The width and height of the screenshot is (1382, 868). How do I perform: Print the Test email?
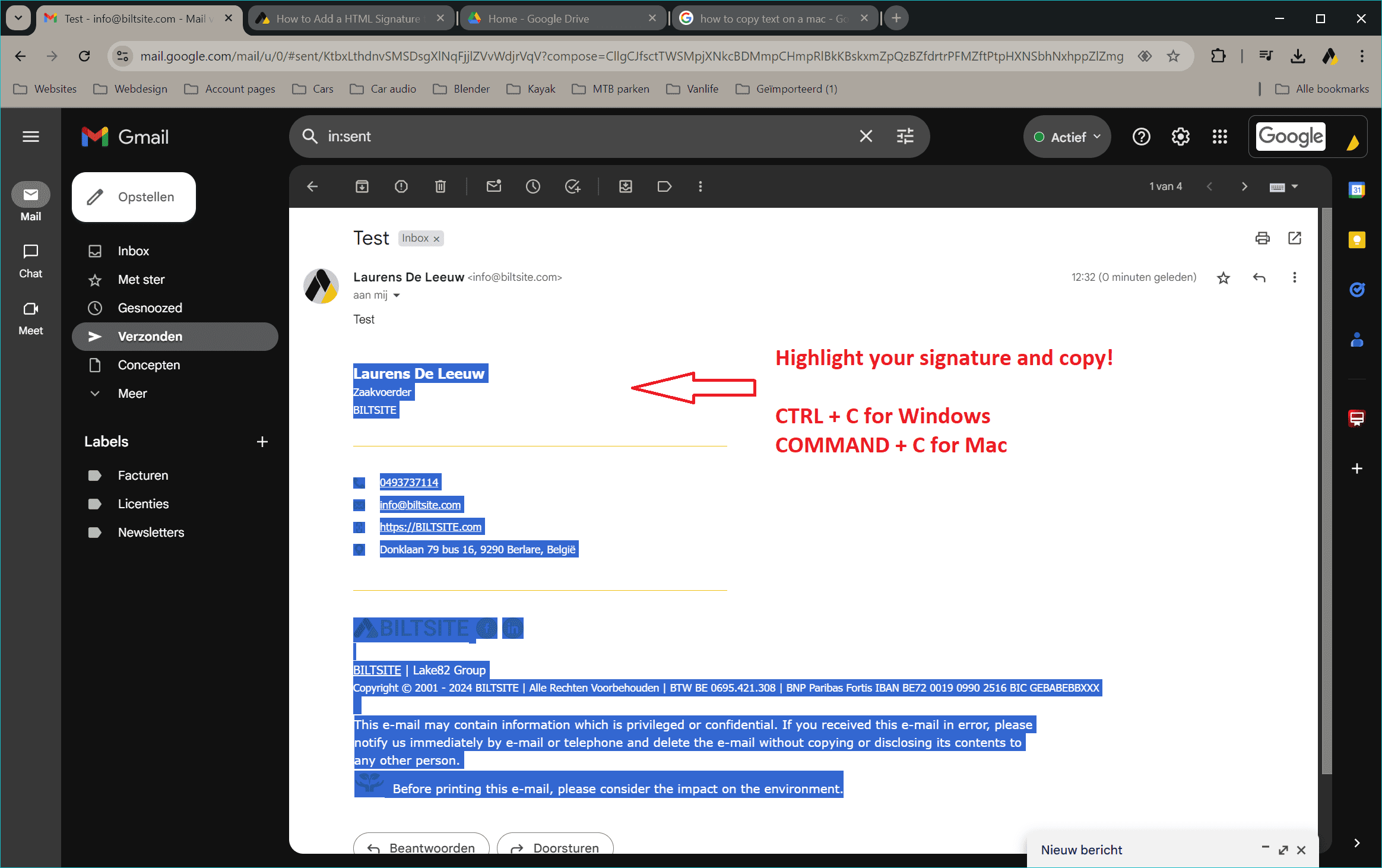click(x=1263, y=238)
